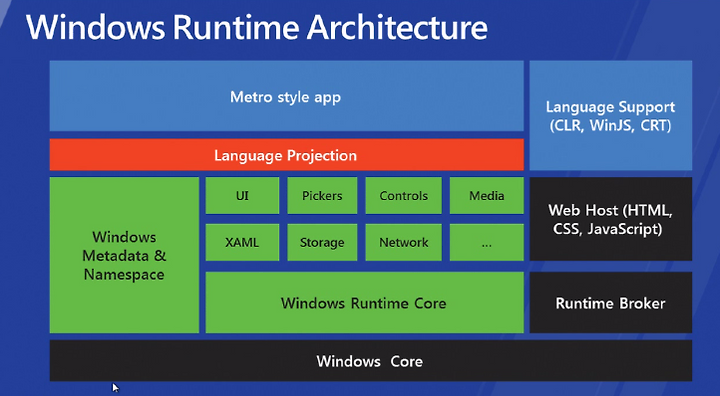Select the Windows Runtime Core block
Viewport: 720px width, 396px height.
[365, 303]
